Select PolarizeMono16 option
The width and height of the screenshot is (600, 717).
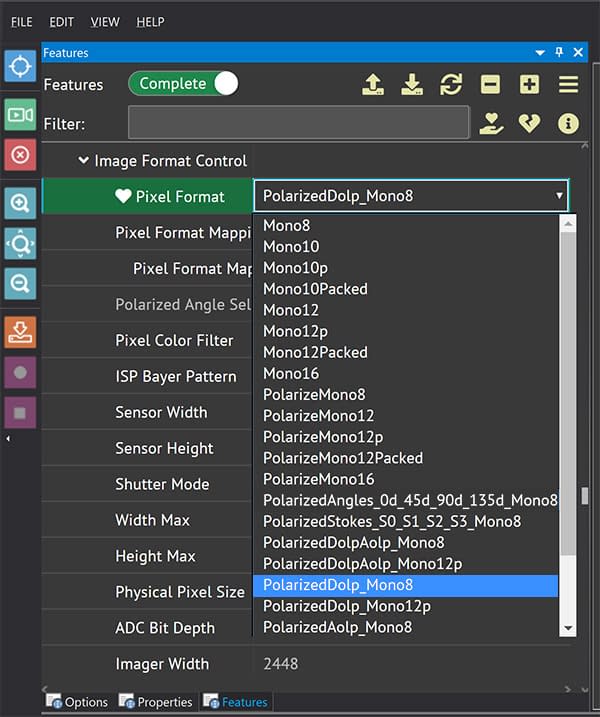(406, 479)
